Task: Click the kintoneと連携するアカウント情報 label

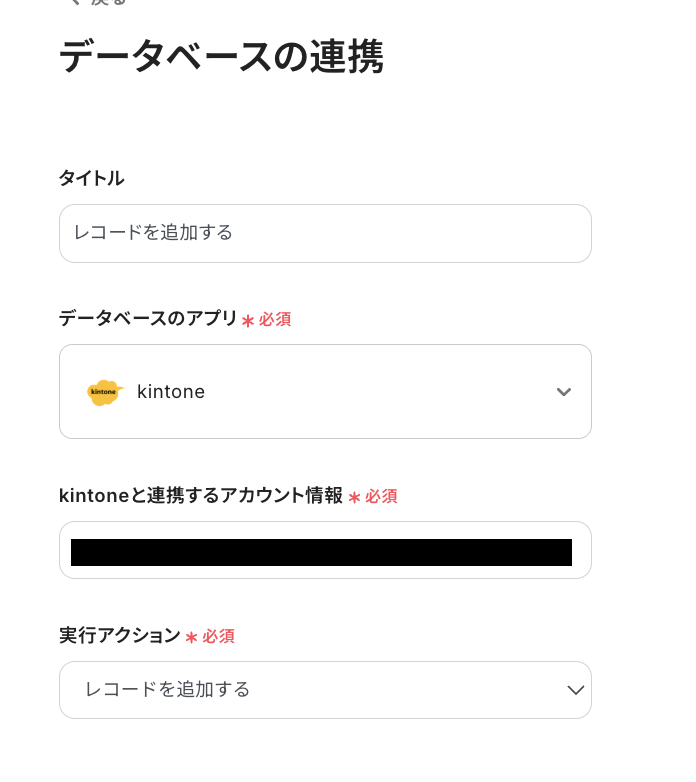Action: pyautogui.click(x=200, y=496)
